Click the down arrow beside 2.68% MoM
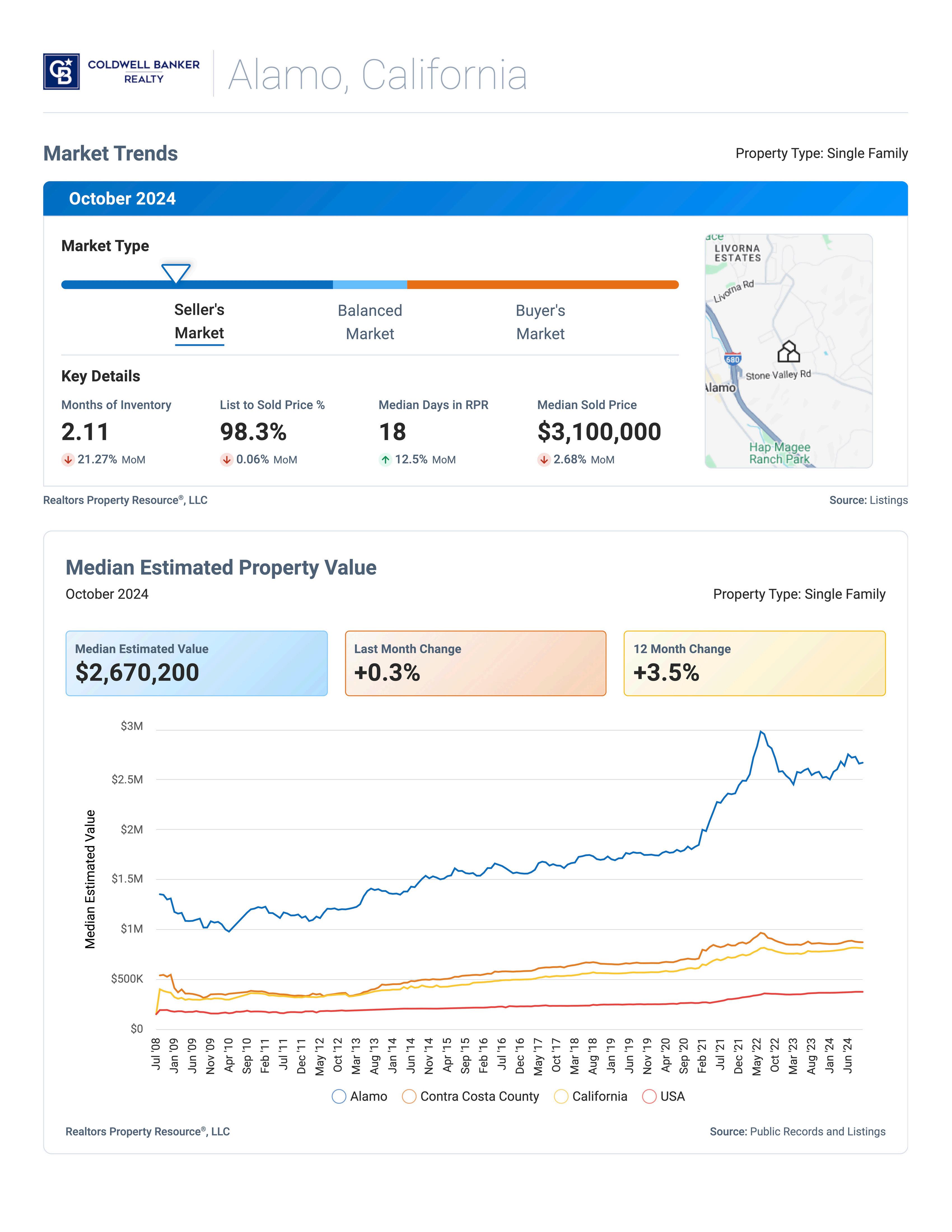 (544, 460)
